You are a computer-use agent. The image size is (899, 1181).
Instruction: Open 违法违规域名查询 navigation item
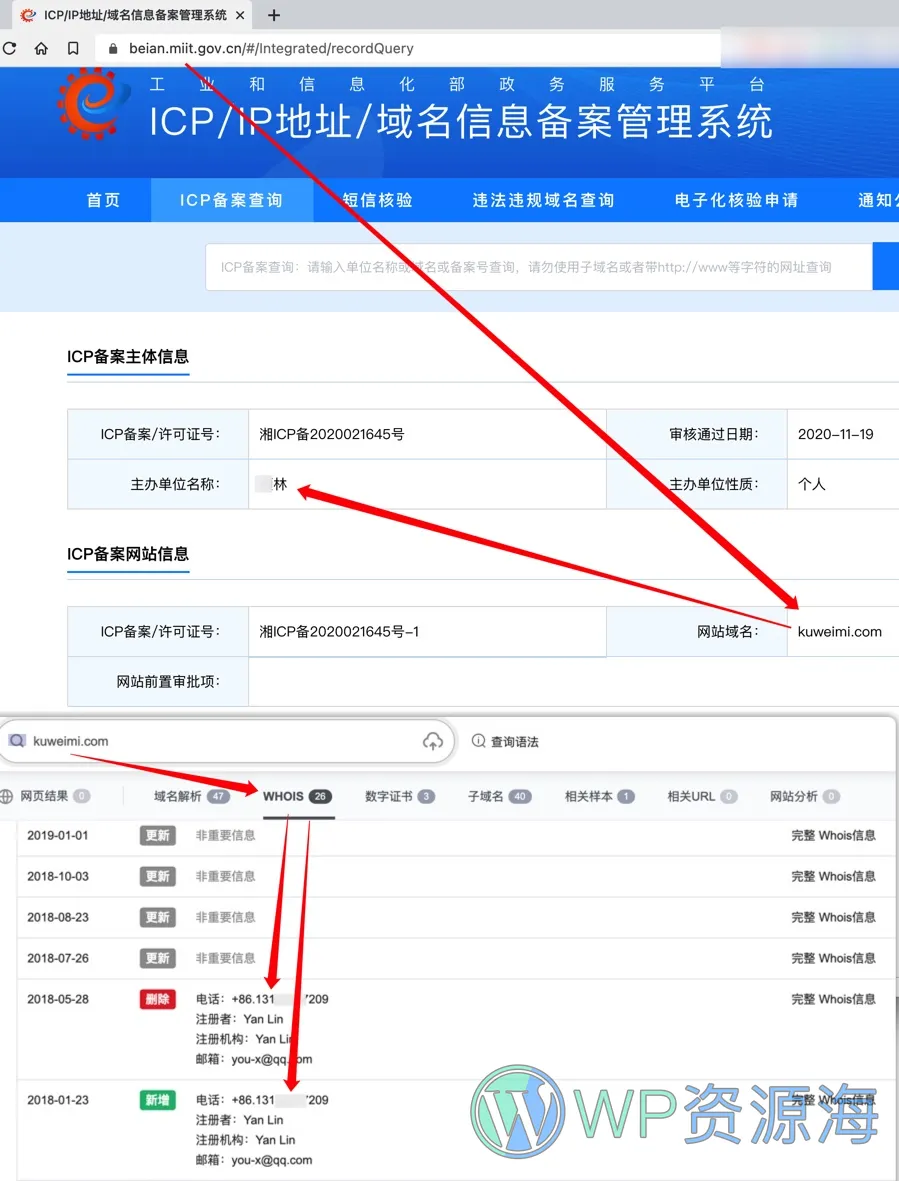tap(543, 200)
